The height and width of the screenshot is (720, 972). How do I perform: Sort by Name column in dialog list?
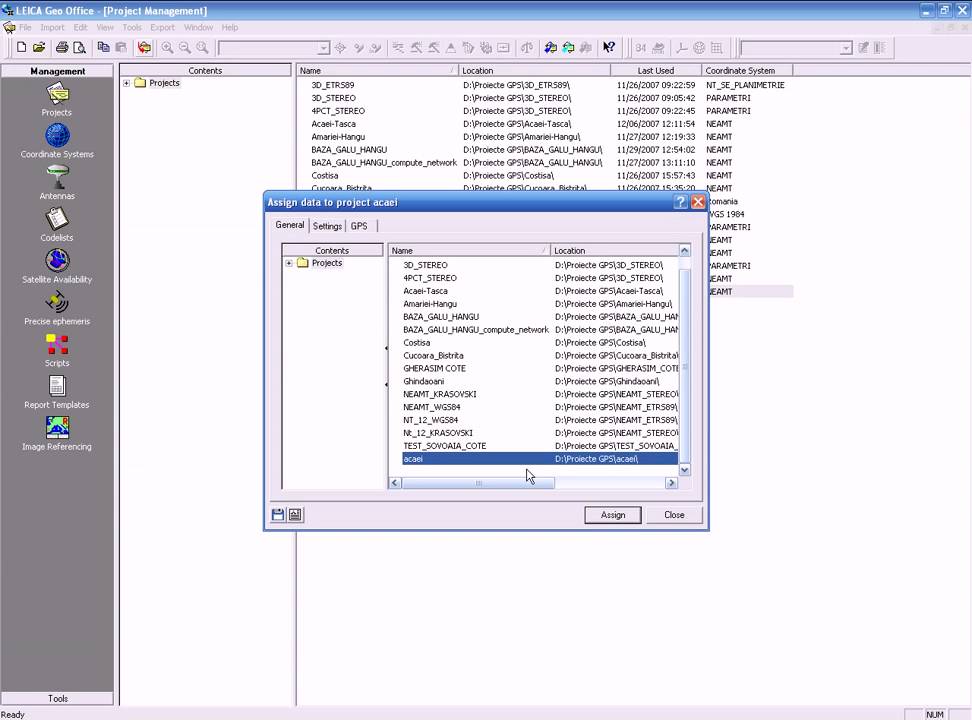[469, 251]
